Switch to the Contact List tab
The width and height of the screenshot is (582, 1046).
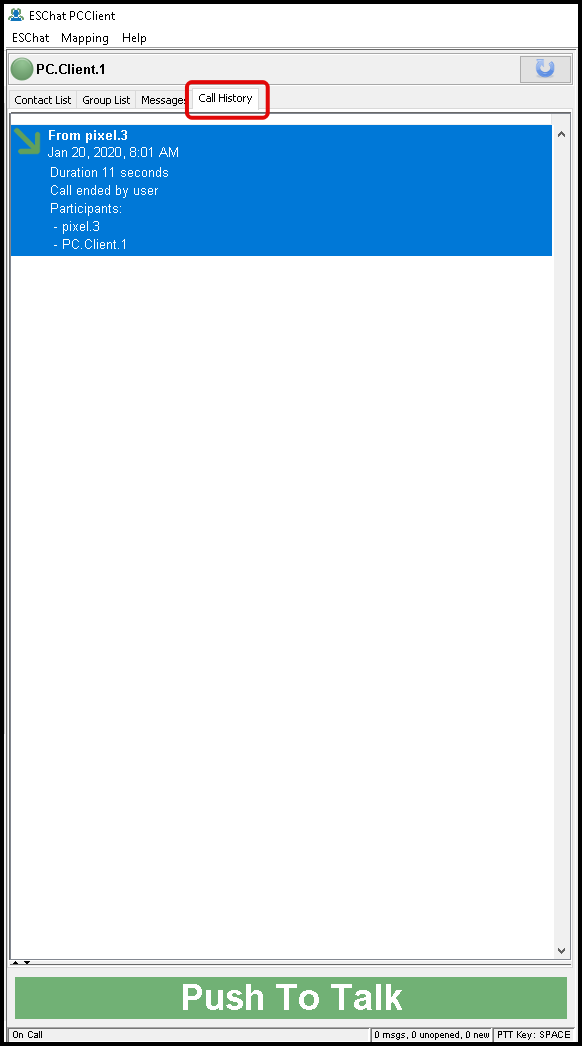(x=43, y=100)
